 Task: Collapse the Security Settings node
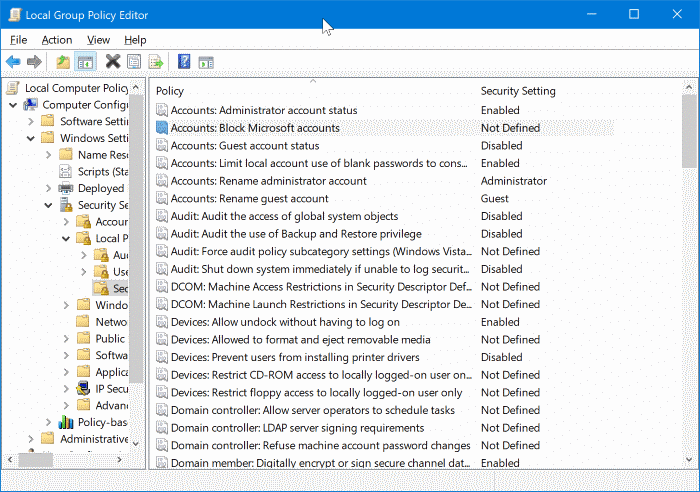(48, 205)
